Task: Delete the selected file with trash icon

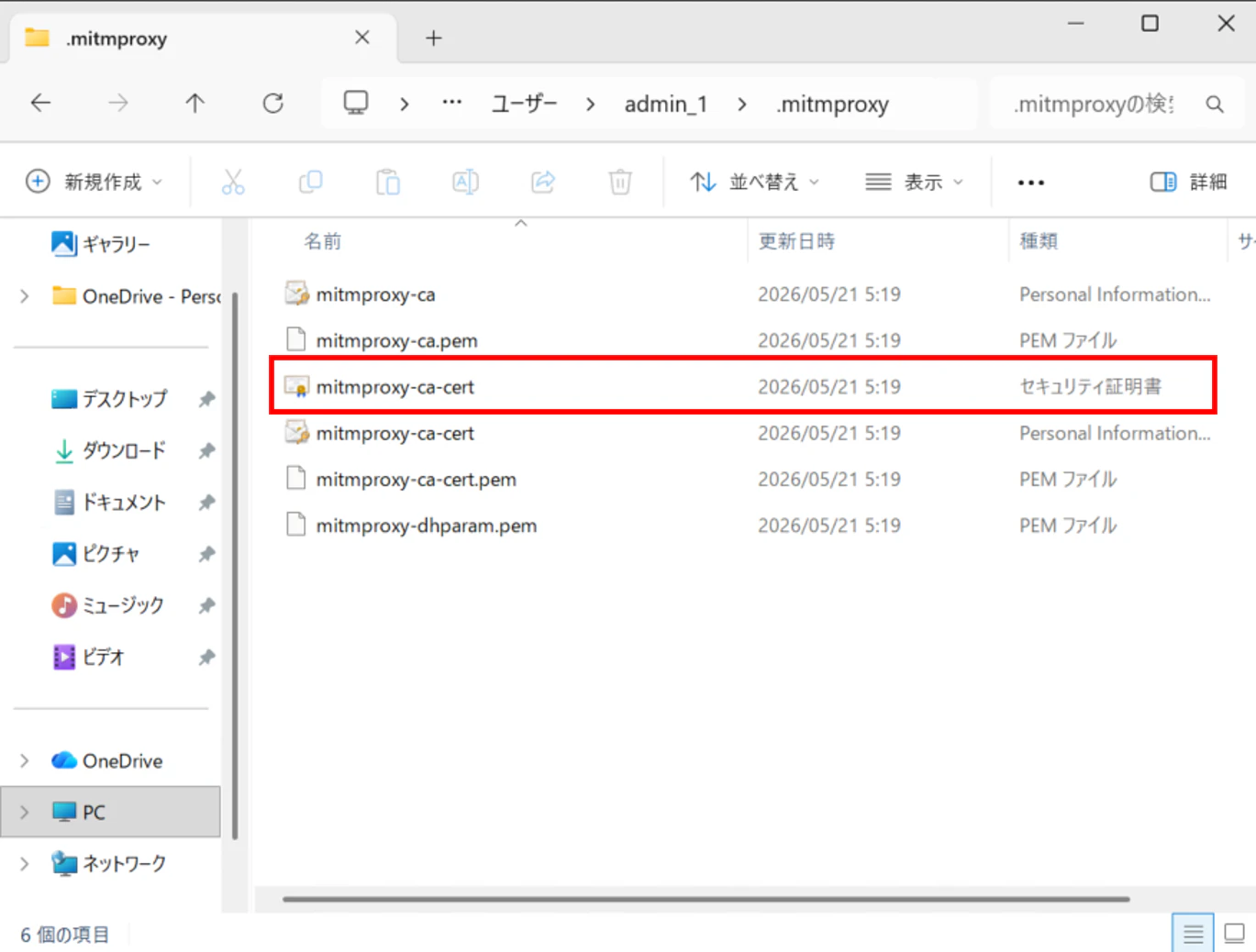Action: (620, 182)
